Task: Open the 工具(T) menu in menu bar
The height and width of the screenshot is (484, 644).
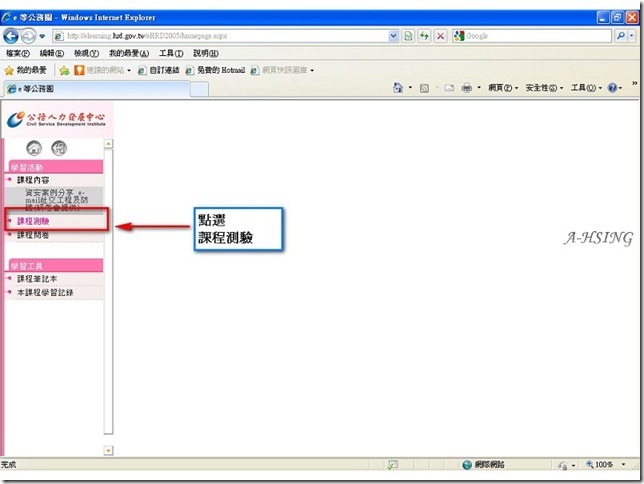Action: click(171, 53)
